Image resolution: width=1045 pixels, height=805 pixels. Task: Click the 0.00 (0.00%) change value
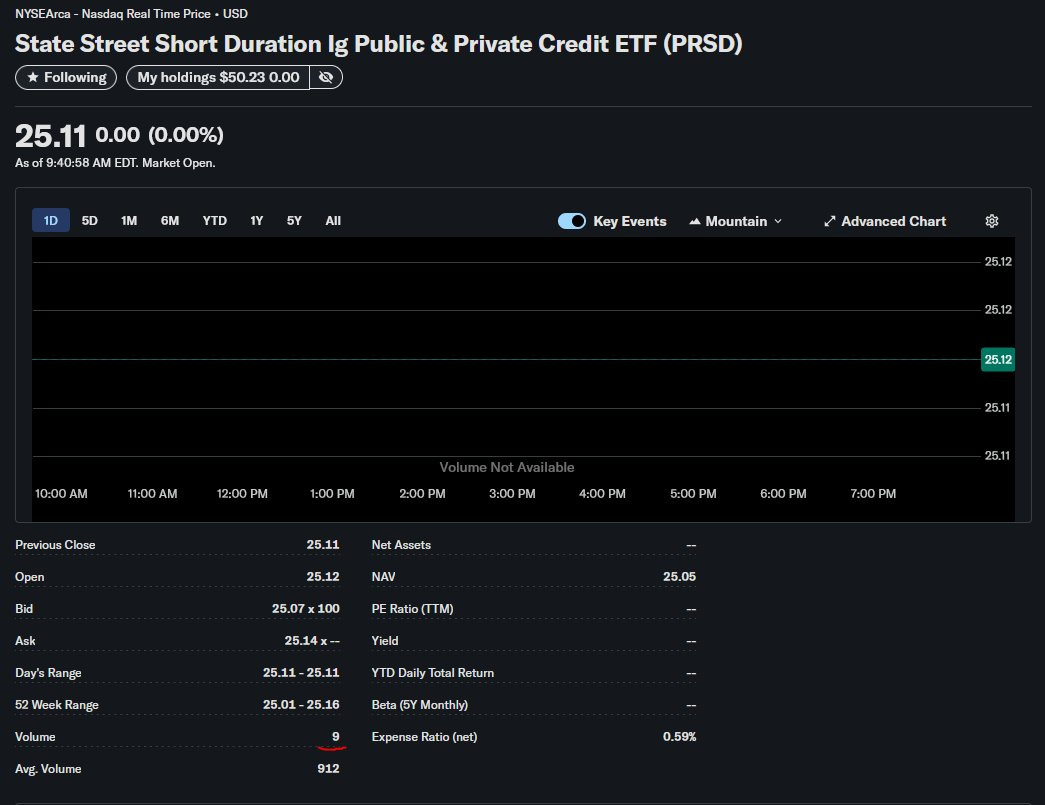(x=159, y=135)
